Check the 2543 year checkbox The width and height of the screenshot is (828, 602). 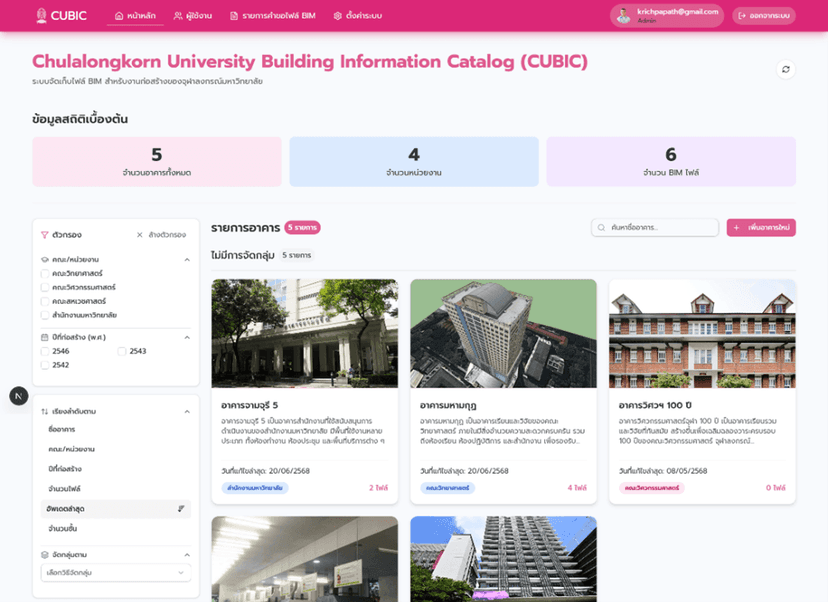tap(122, 351)
